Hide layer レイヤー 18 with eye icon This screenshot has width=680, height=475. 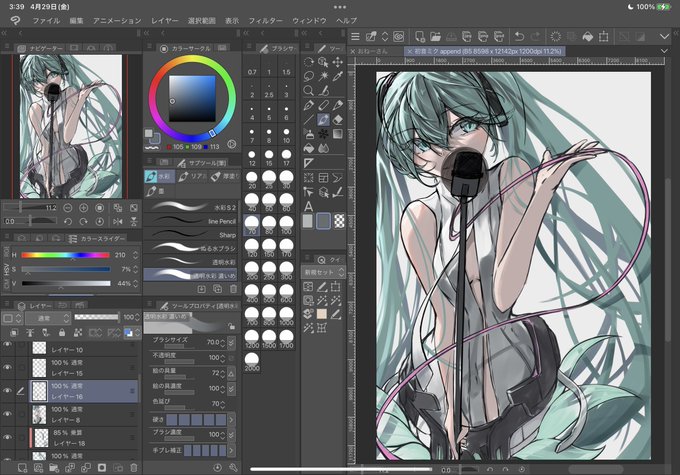[7, 437]
